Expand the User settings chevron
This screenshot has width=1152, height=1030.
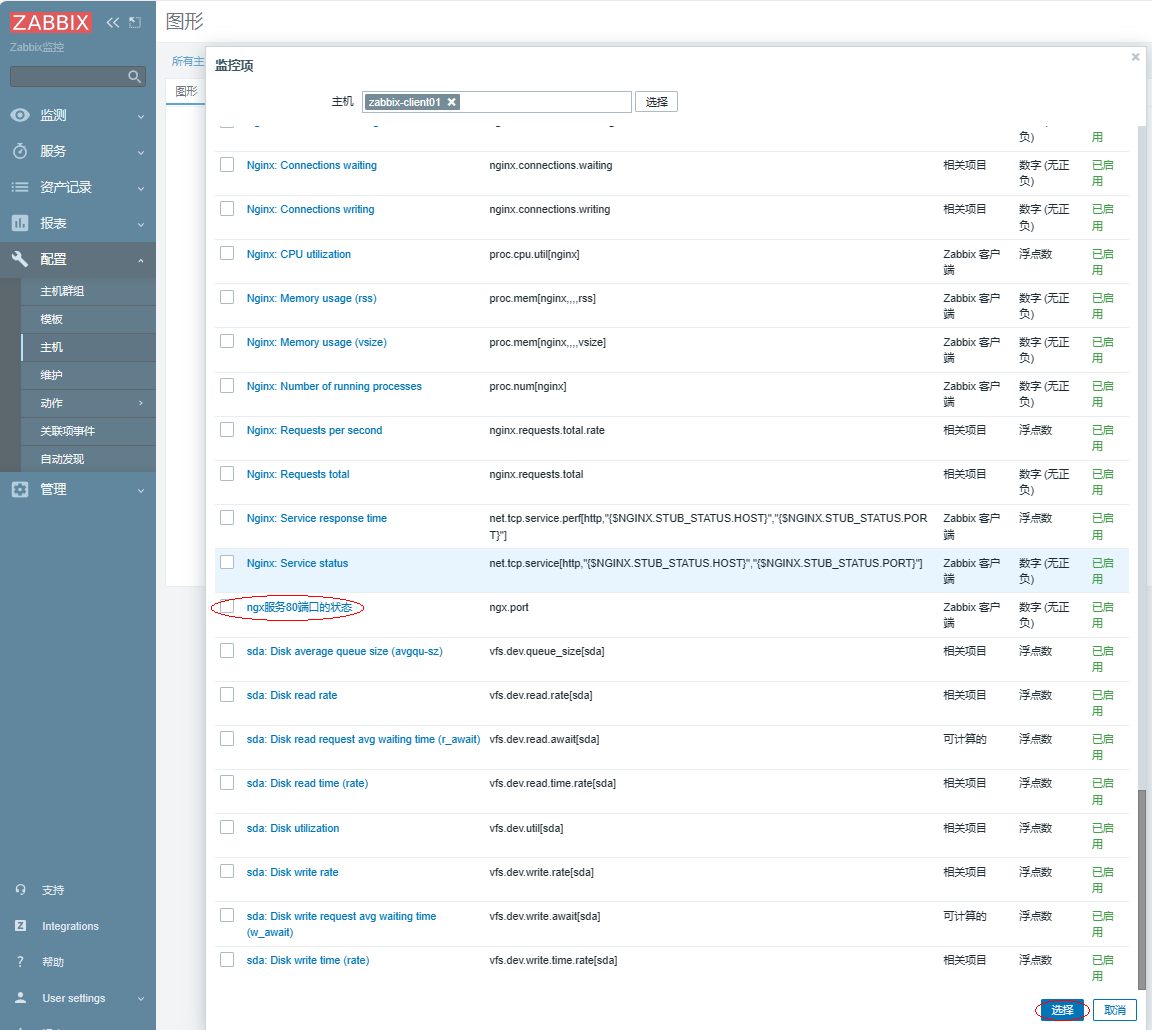[x=140, y=999]
